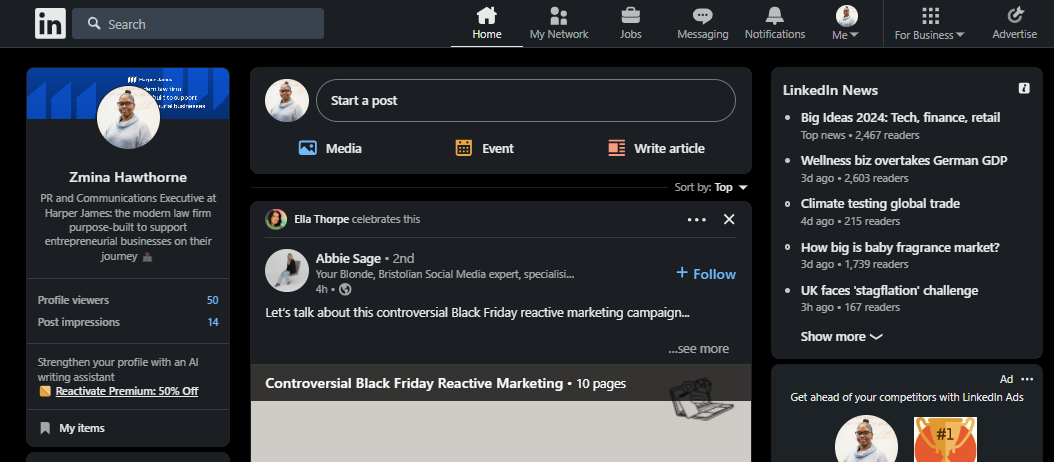Click the Harper James profile banner image
Image resolution: width=1054 pixels, height=462 pixels.
click(x=128, y=93)
